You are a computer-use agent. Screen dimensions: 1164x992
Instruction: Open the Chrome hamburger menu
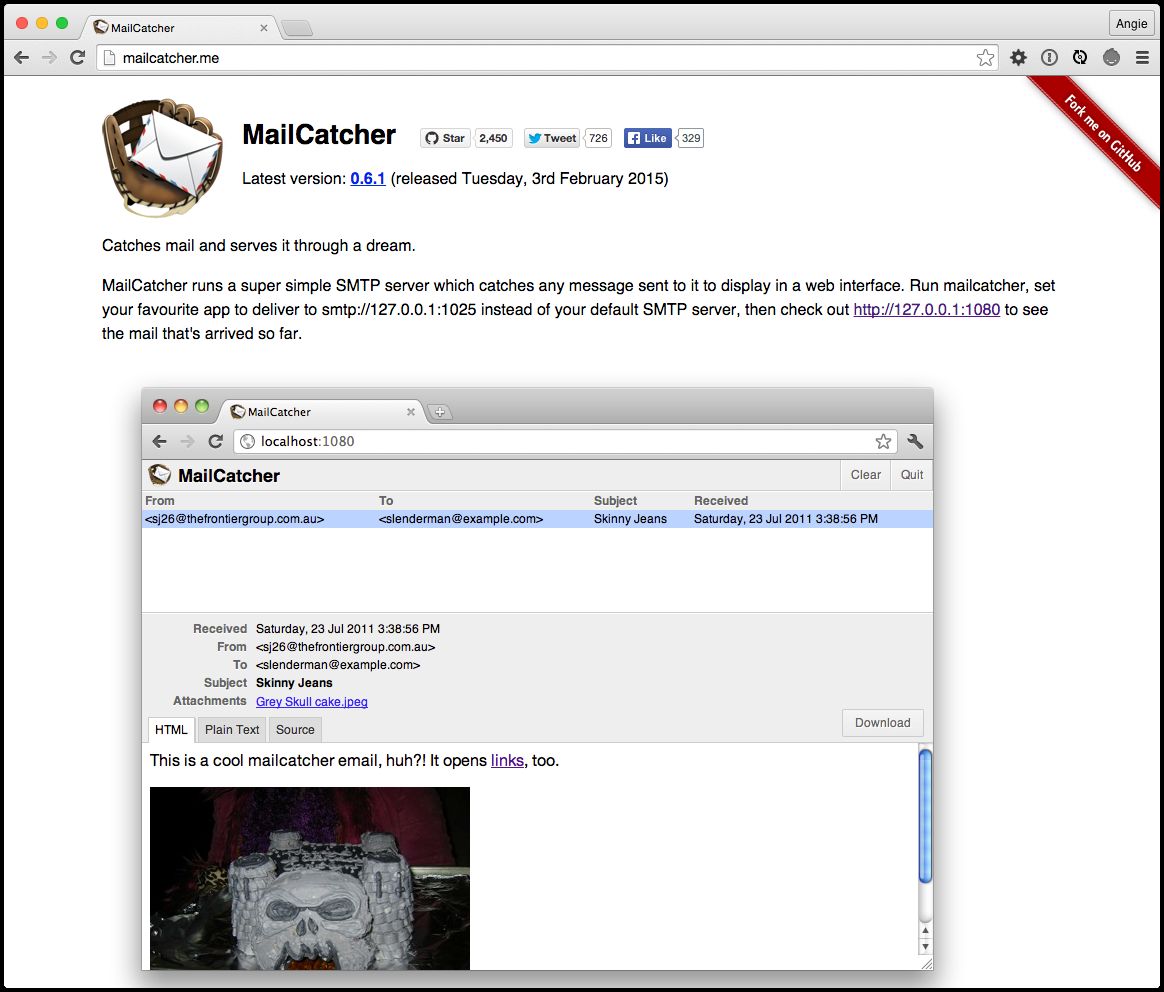1142,58
